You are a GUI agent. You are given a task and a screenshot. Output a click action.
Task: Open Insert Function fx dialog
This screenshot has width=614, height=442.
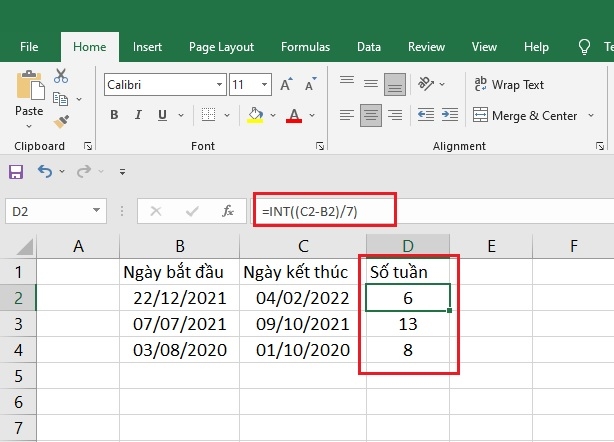pos(228,211)
